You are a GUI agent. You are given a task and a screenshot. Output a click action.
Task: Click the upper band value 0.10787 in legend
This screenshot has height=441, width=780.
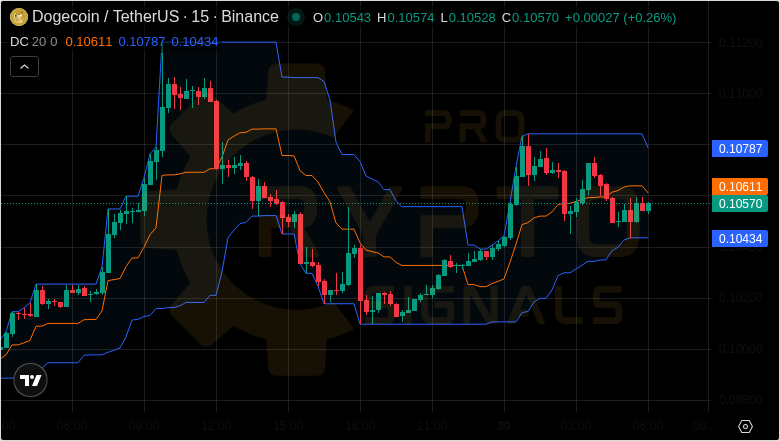tap(142, 42)
